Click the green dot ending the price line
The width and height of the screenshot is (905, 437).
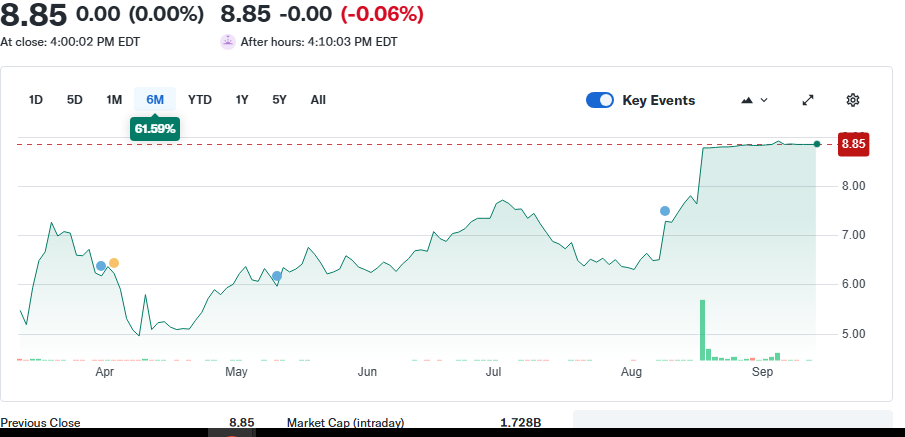point(817,144)
